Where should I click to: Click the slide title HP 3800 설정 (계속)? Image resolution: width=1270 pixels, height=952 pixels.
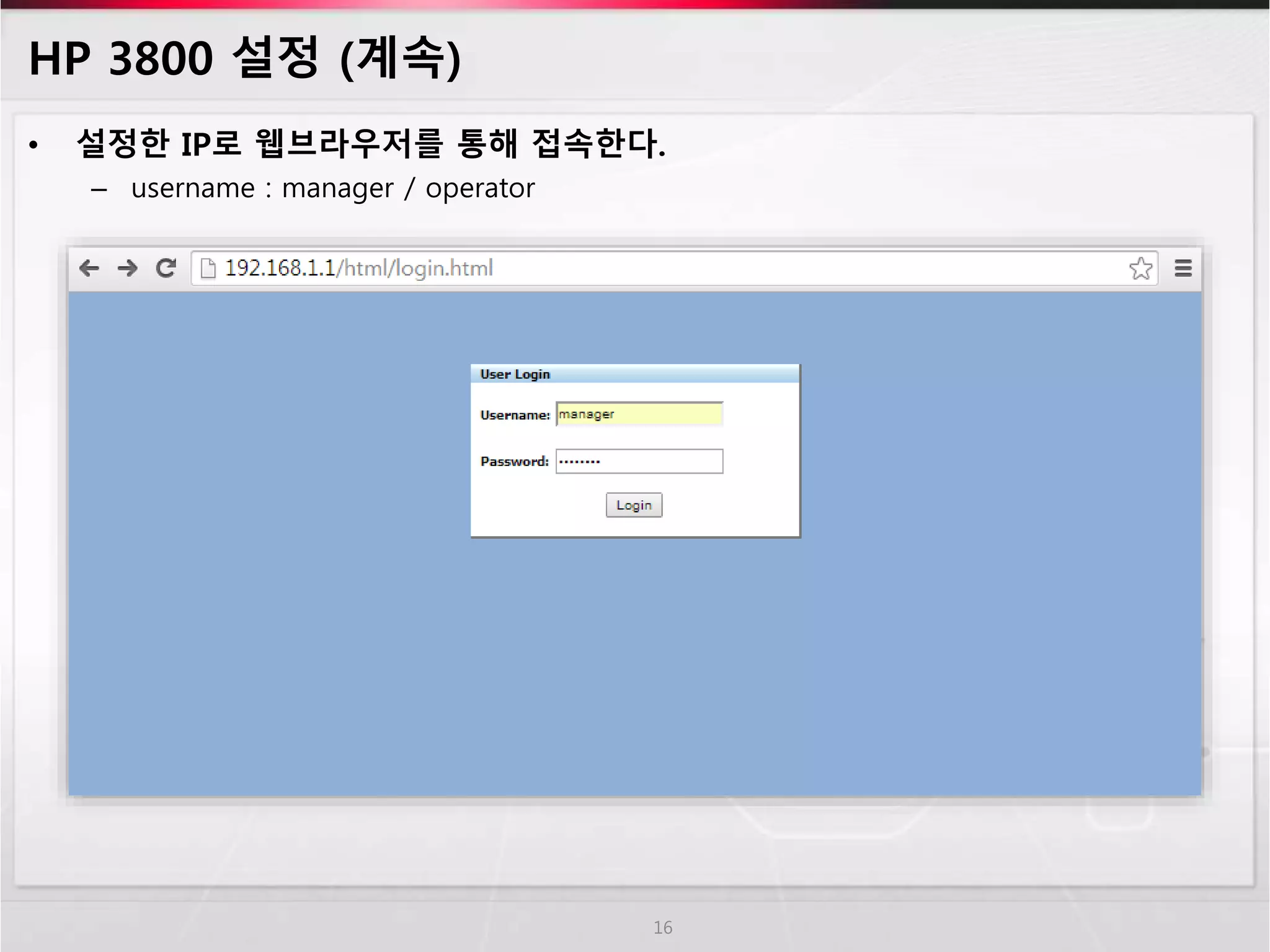245,58
